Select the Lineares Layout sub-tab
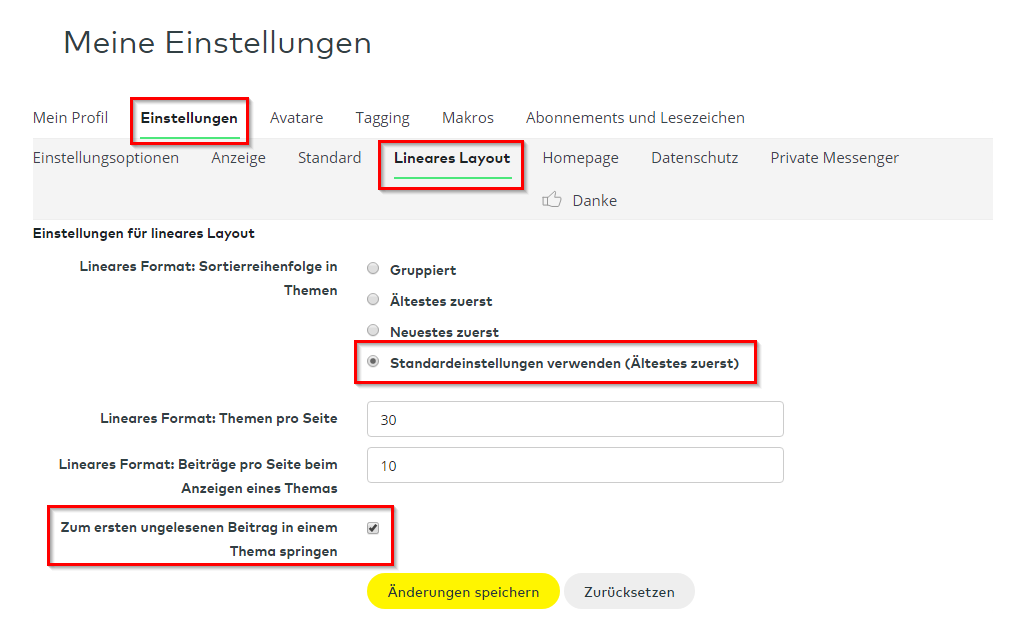 (x=452, y=158)
